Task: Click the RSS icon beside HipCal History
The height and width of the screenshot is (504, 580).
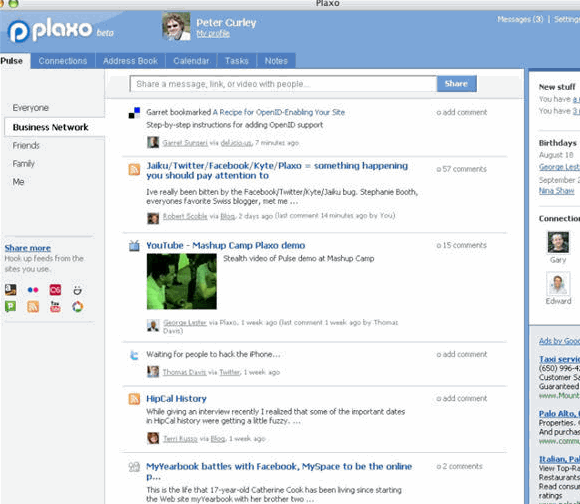Action: pos(134,399)
